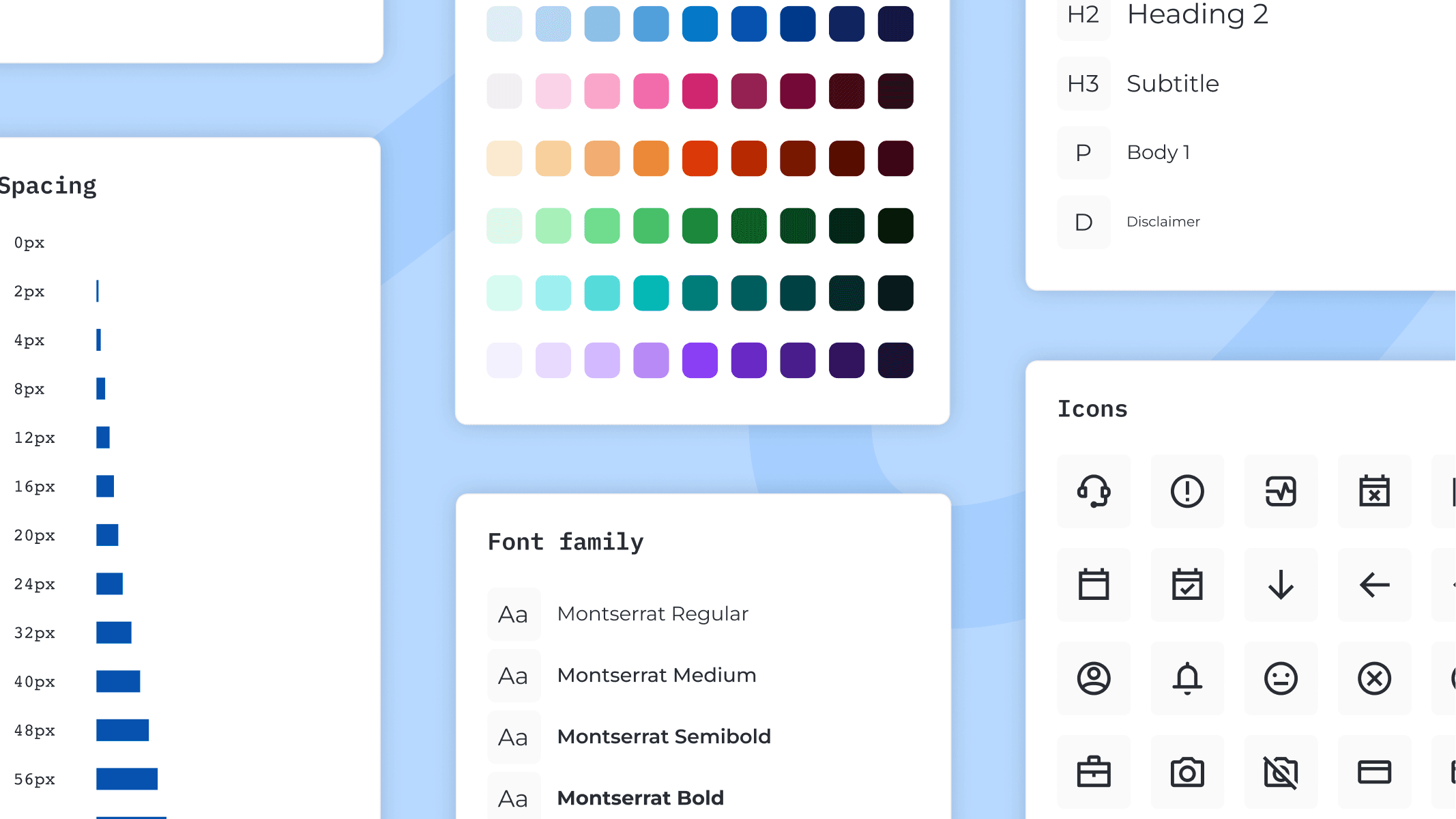Pick the lightest blue color swatch
The height and width of the screenshot is (819, 1456).
pos(504,24)
